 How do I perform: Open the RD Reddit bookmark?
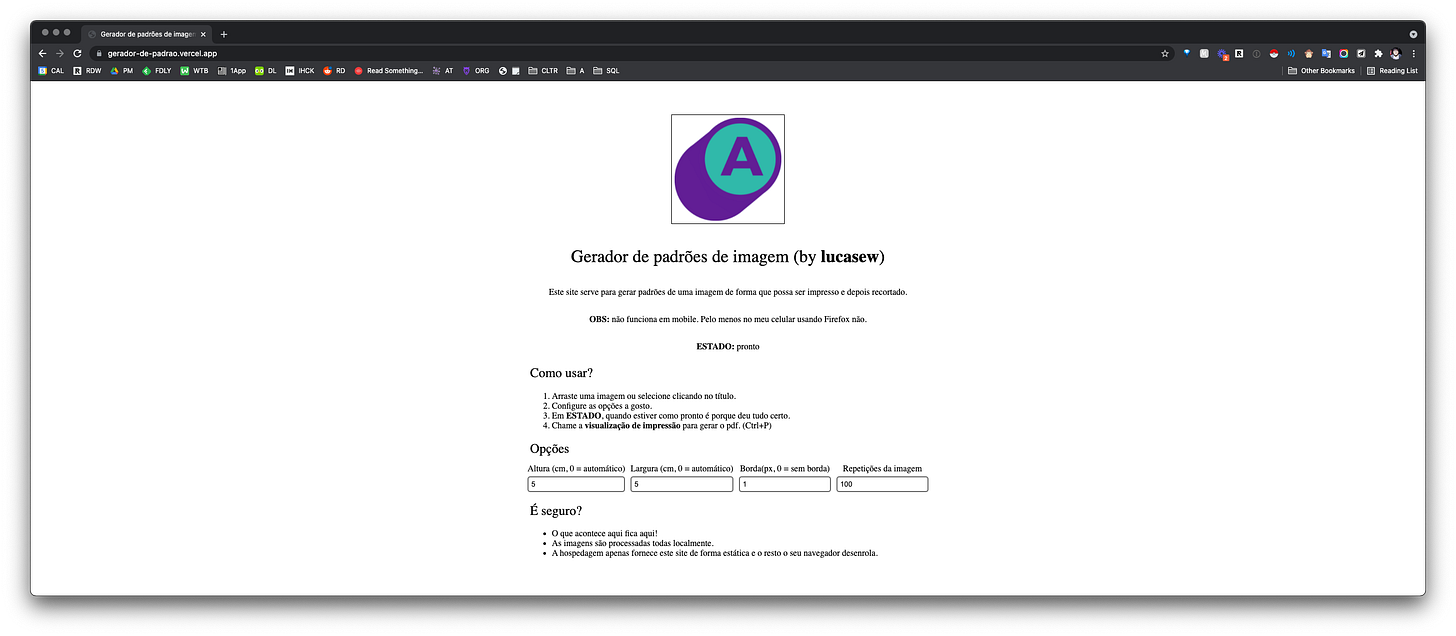pos(334,71)
